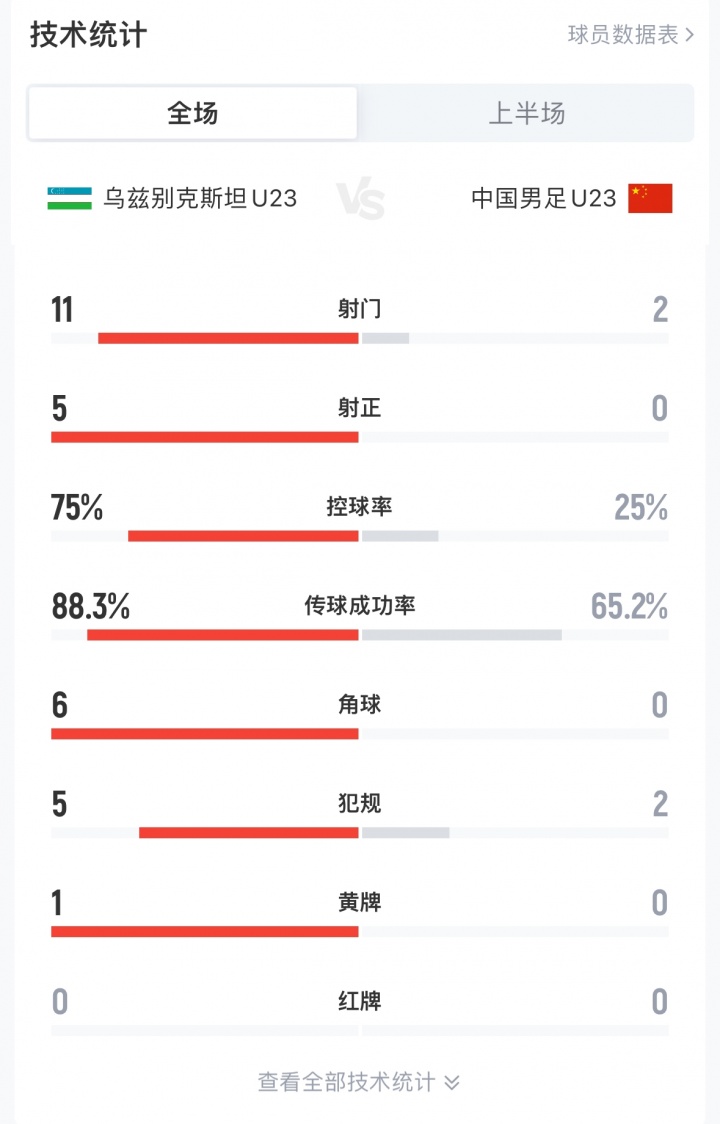Select the 乌兹别克斯坦 U23 team name
720x1124 pixels.
point(200,198)
